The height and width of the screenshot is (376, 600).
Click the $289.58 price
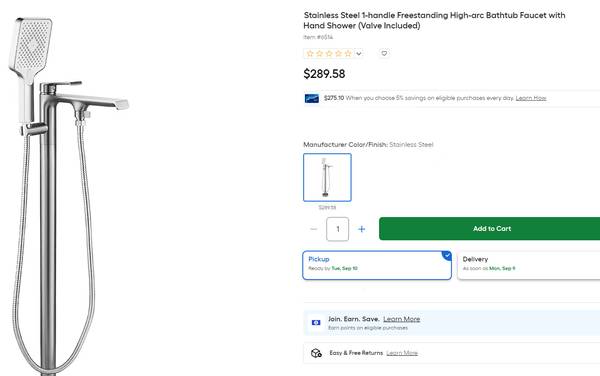coord(324,74)
